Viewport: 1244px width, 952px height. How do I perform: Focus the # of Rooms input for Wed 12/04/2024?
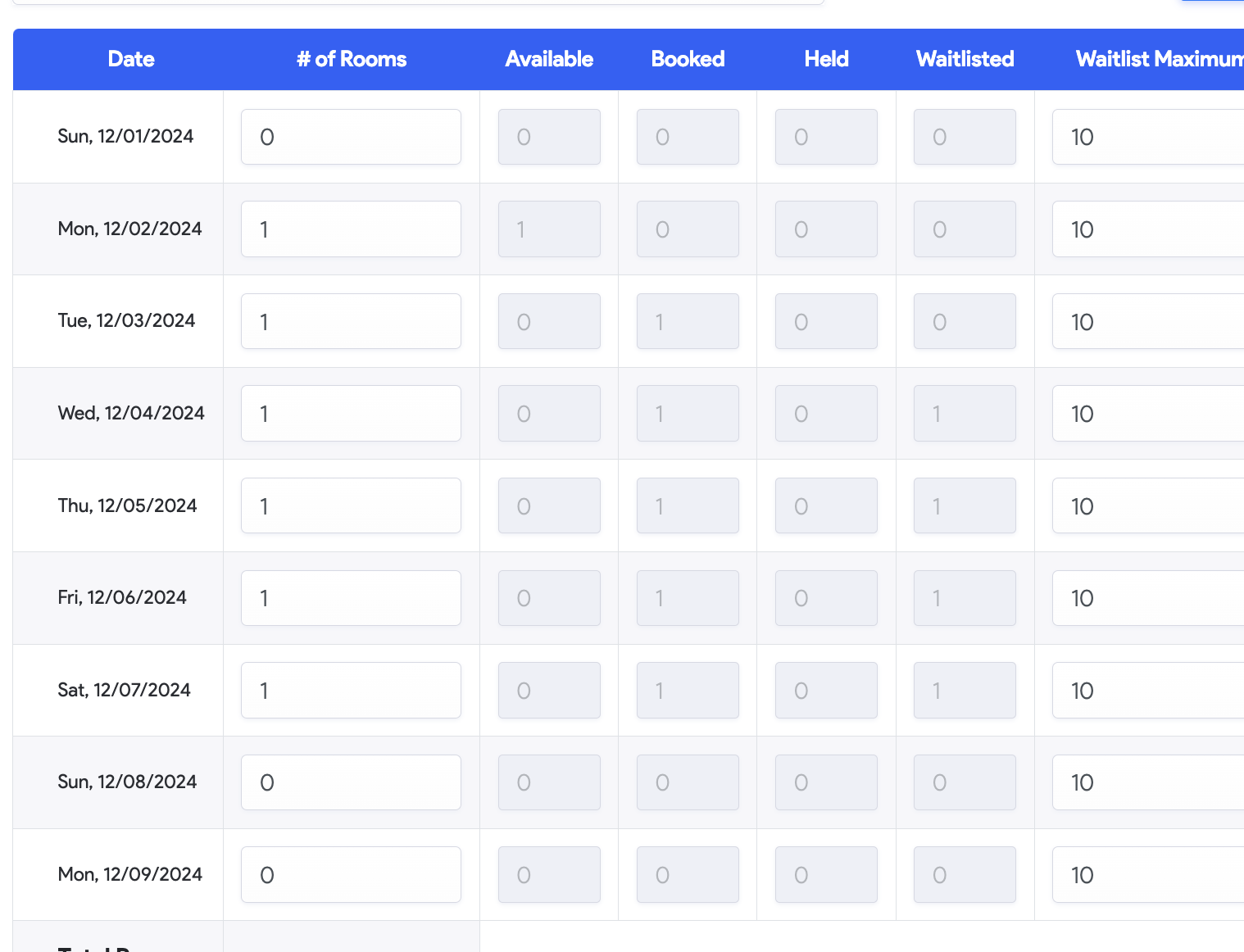coord(351,413)
